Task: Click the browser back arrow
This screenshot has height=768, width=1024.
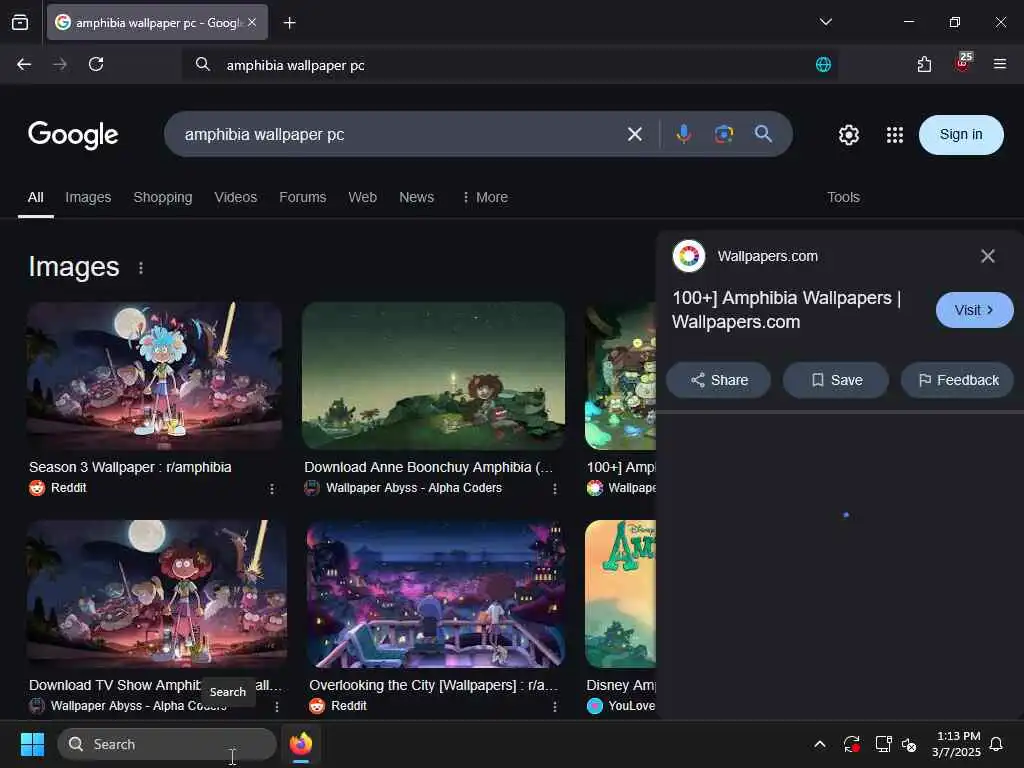Action: pos(24,64)
